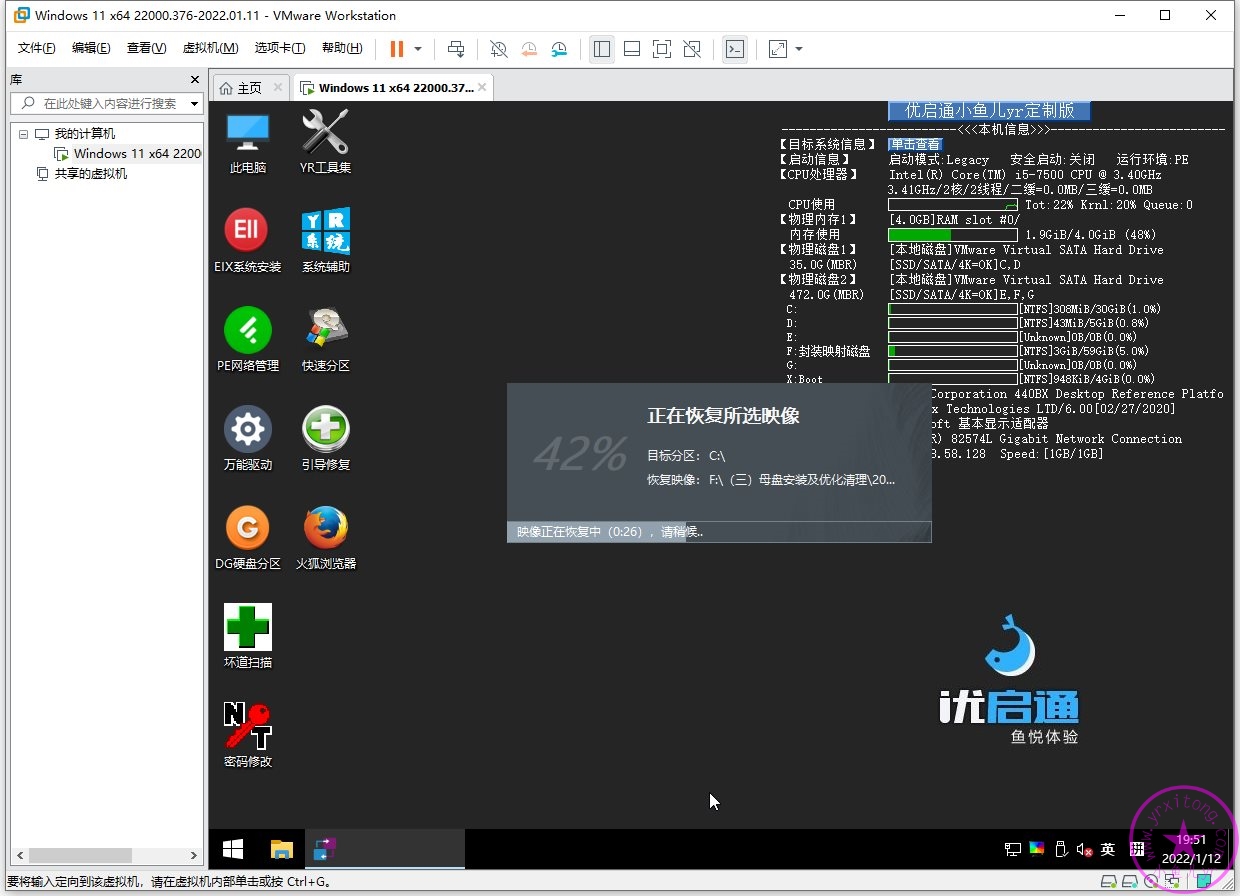Enter full screen mode toolbar icon

[662, 48]
